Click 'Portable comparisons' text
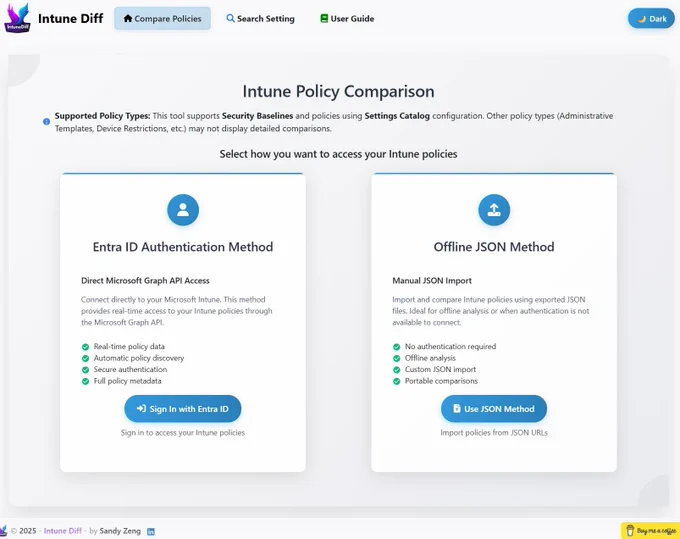680x539 pixels. tap(441, 381)
